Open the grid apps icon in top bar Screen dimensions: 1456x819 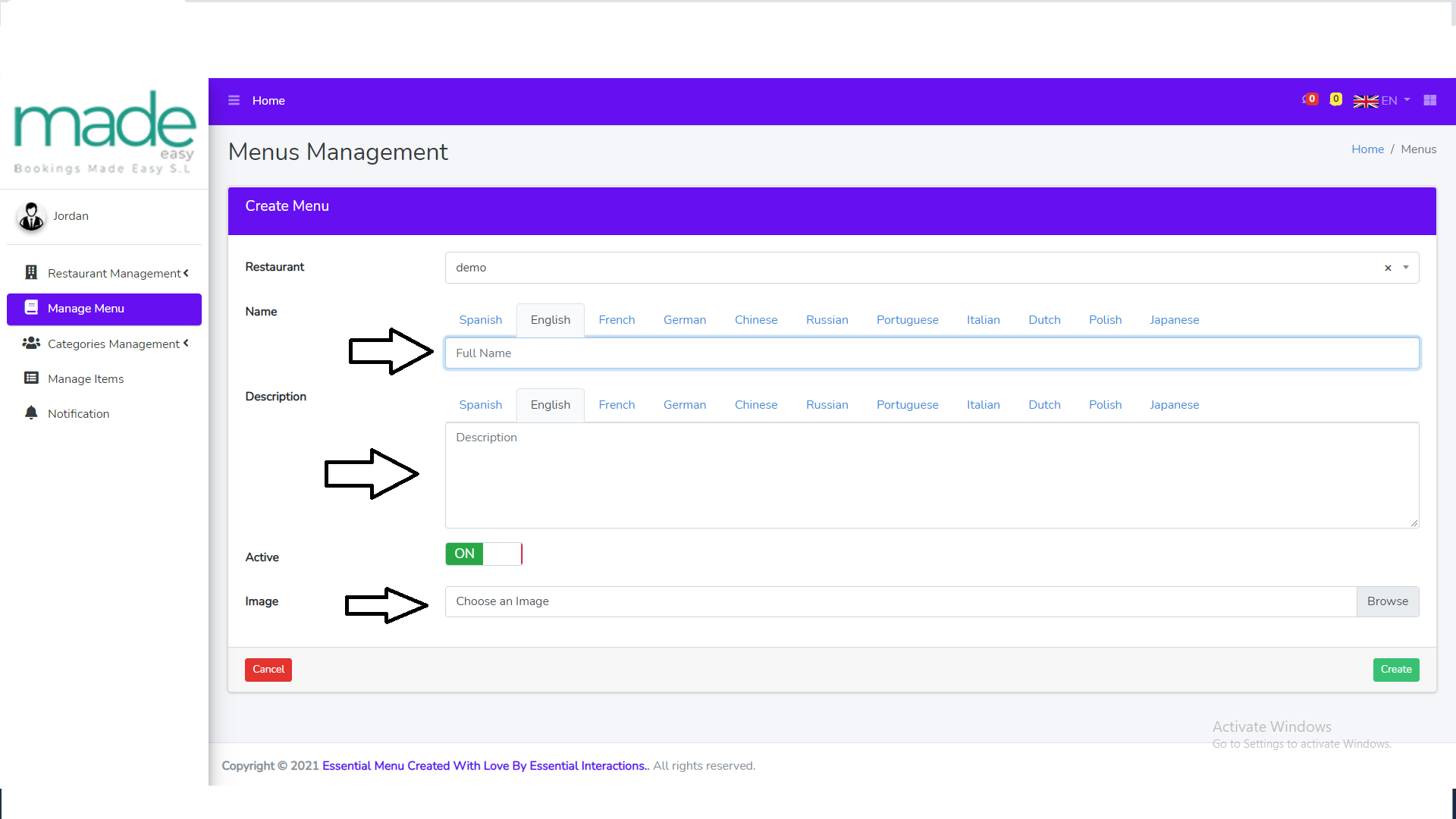1430,100
